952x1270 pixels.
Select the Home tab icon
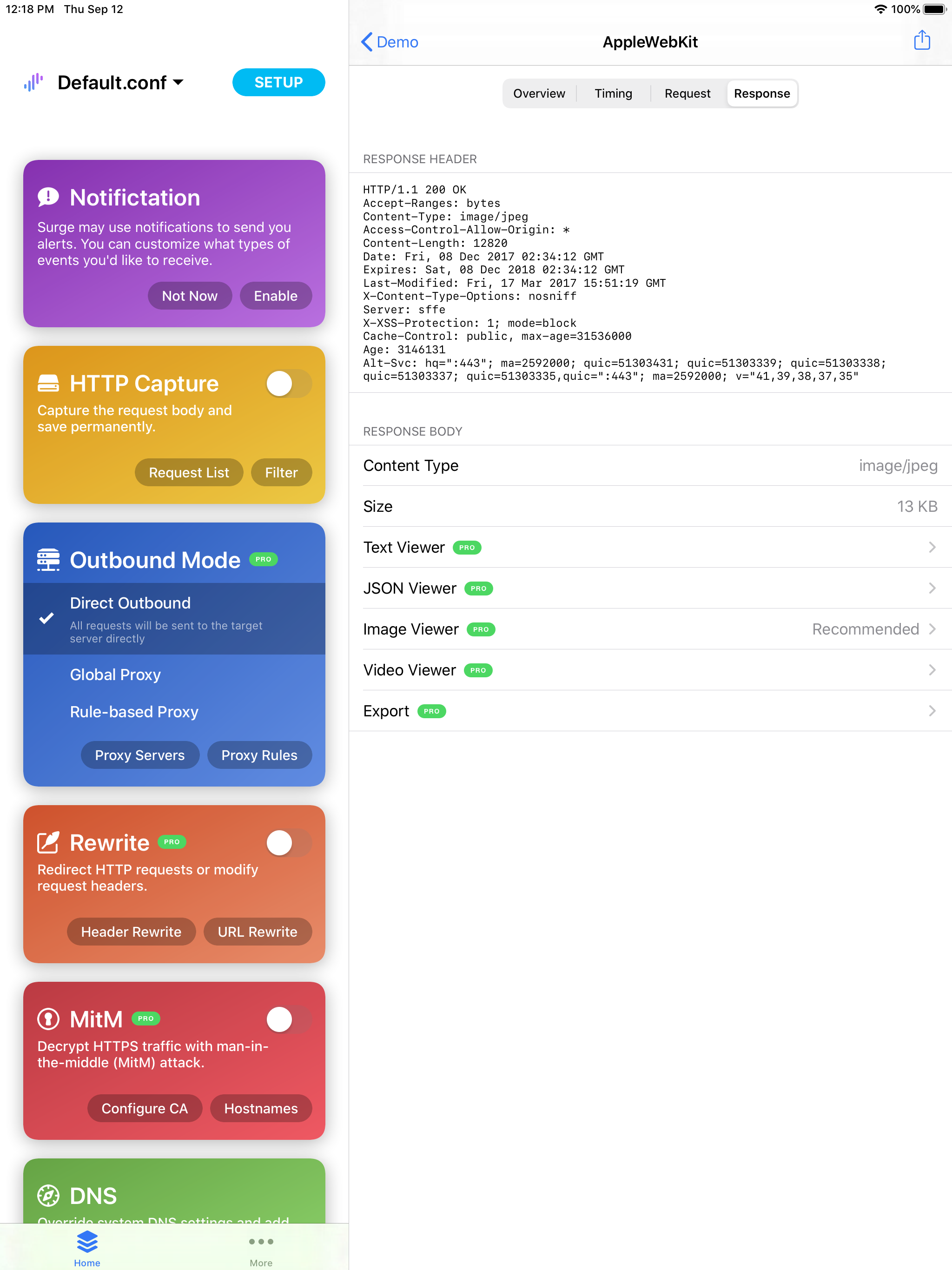[x=87, y=1241]
